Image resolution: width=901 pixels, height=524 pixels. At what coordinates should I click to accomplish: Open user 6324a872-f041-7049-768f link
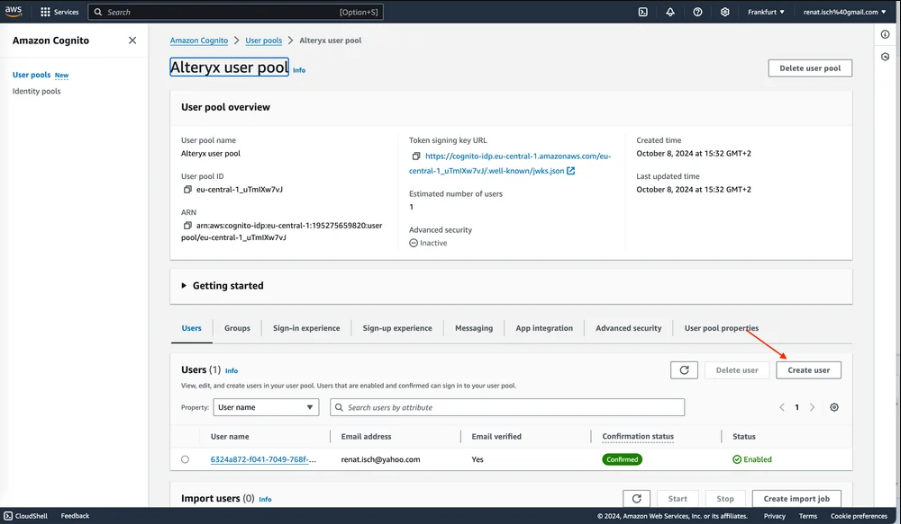point(263,459)
